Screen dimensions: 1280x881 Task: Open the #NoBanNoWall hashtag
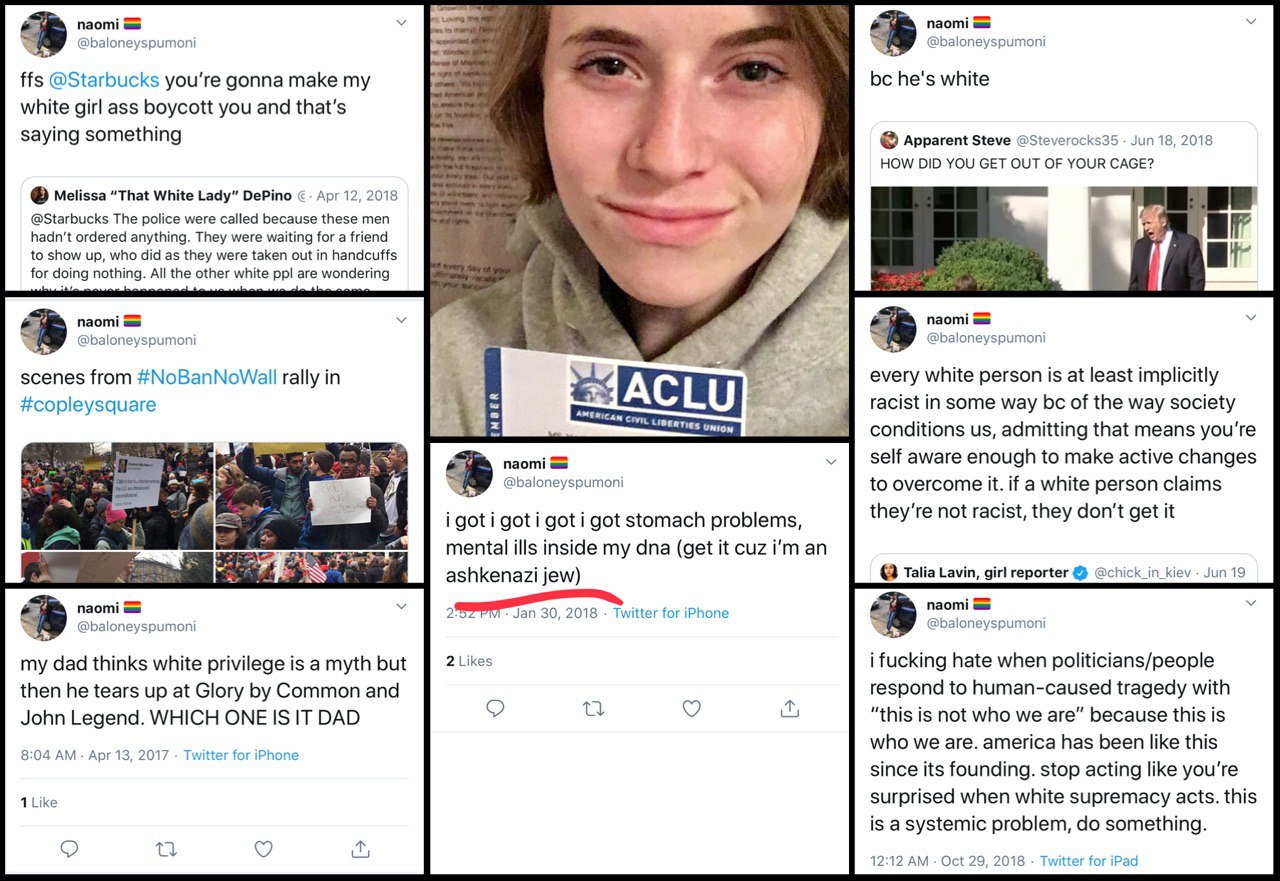point(207,377)
